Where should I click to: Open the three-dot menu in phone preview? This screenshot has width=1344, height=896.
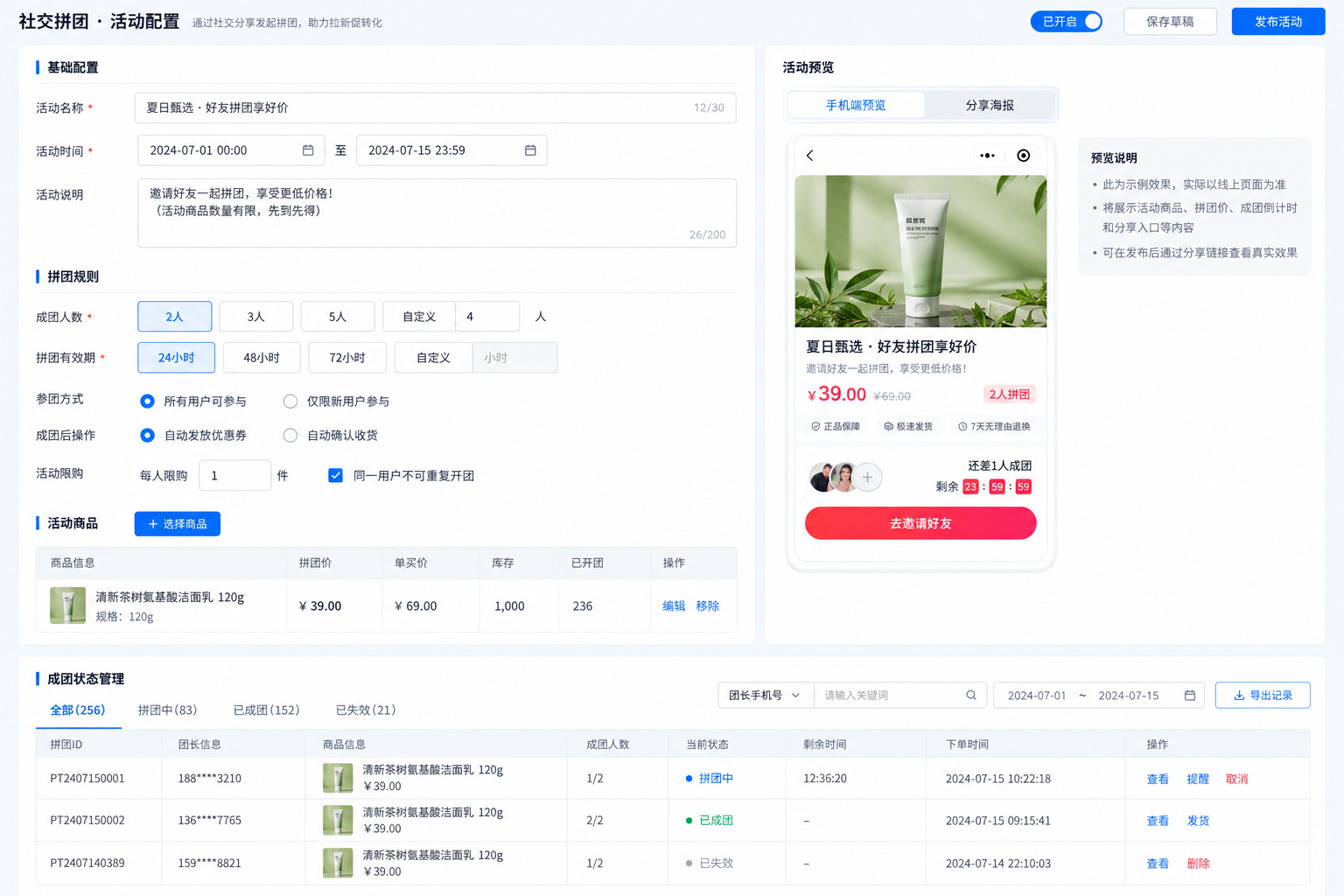pyautogui.click(x=987, y=156)
